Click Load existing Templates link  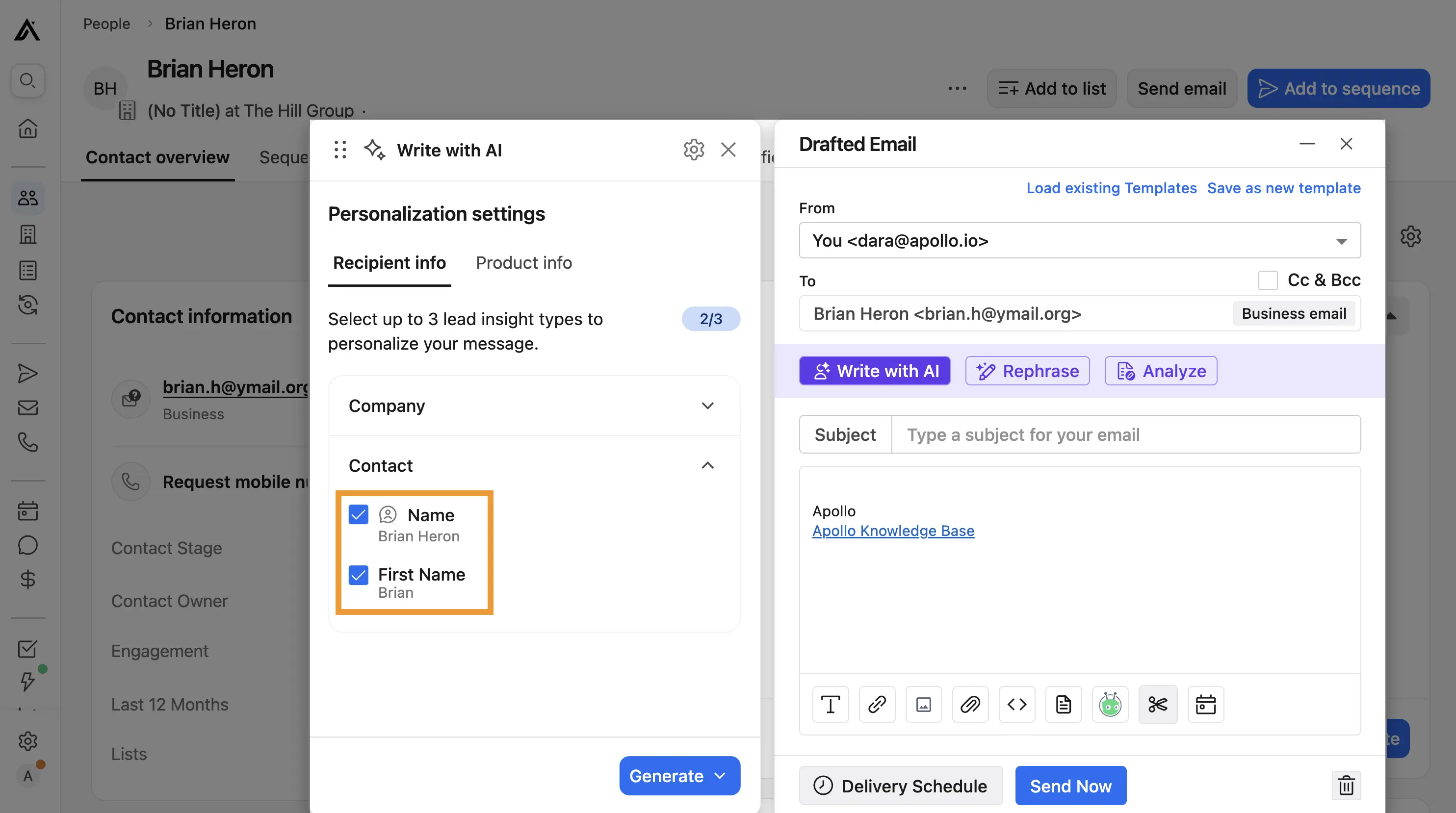tap(1111, 188)
